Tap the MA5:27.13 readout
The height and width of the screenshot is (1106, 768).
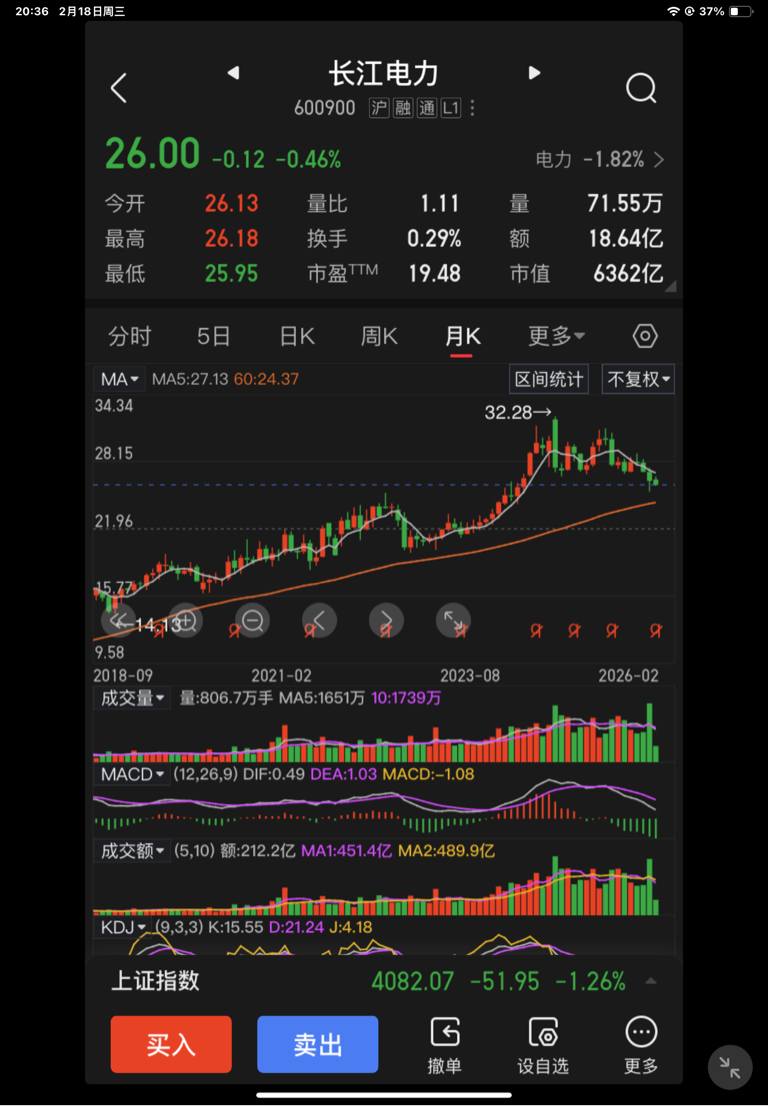click(x=190, y=379)
